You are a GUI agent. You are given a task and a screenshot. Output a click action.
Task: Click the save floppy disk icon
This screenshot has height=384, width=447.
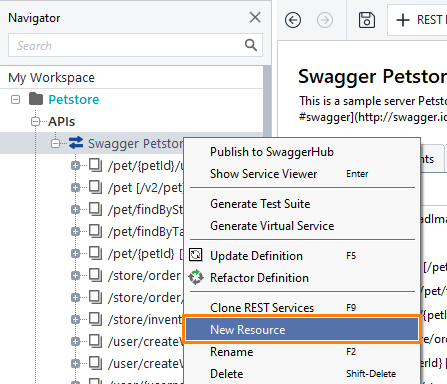coord(367,20)
